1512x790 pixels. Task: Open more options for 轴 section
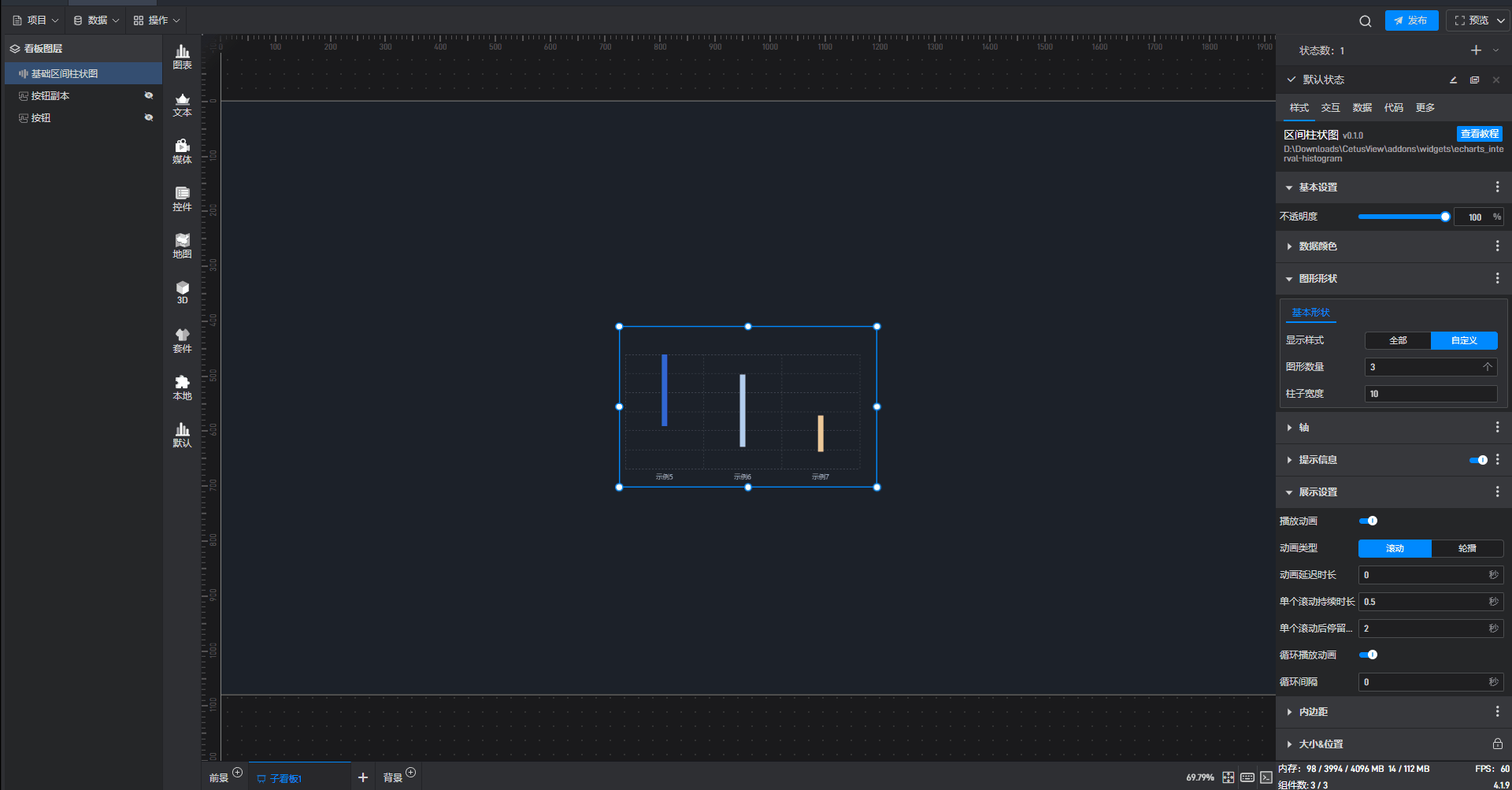tap(1497, 427)
